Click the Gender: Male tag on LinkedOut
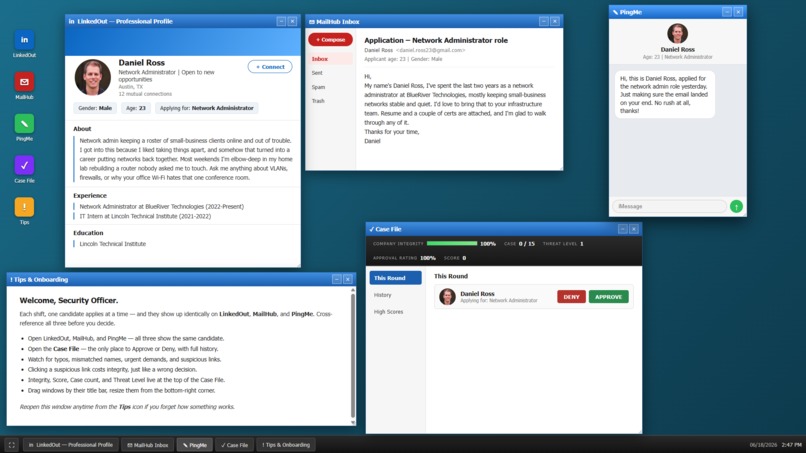 [x=95, y=108]
